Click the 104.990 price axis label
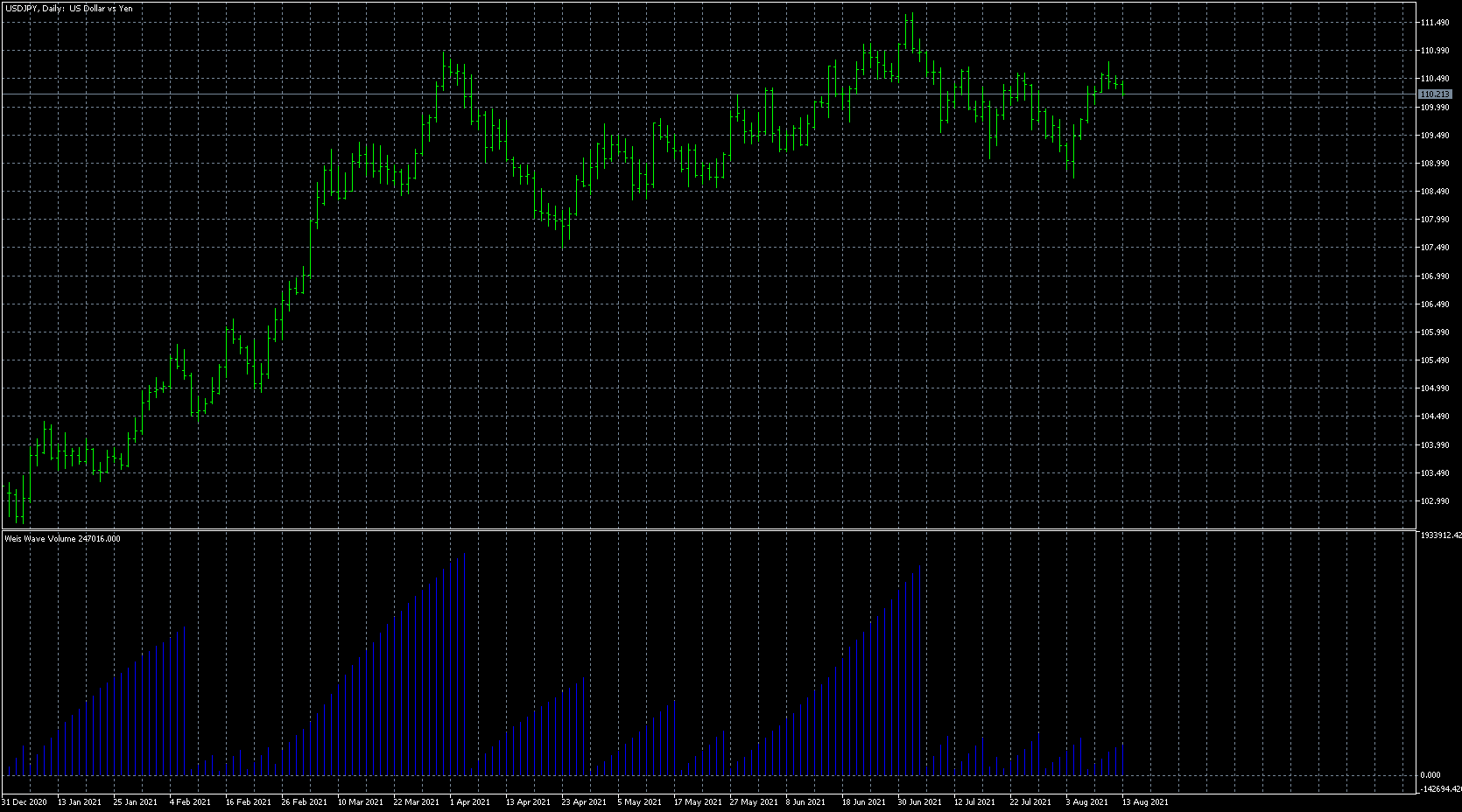The height and width of the screenshot is (812, 1462). (1434, 388)
